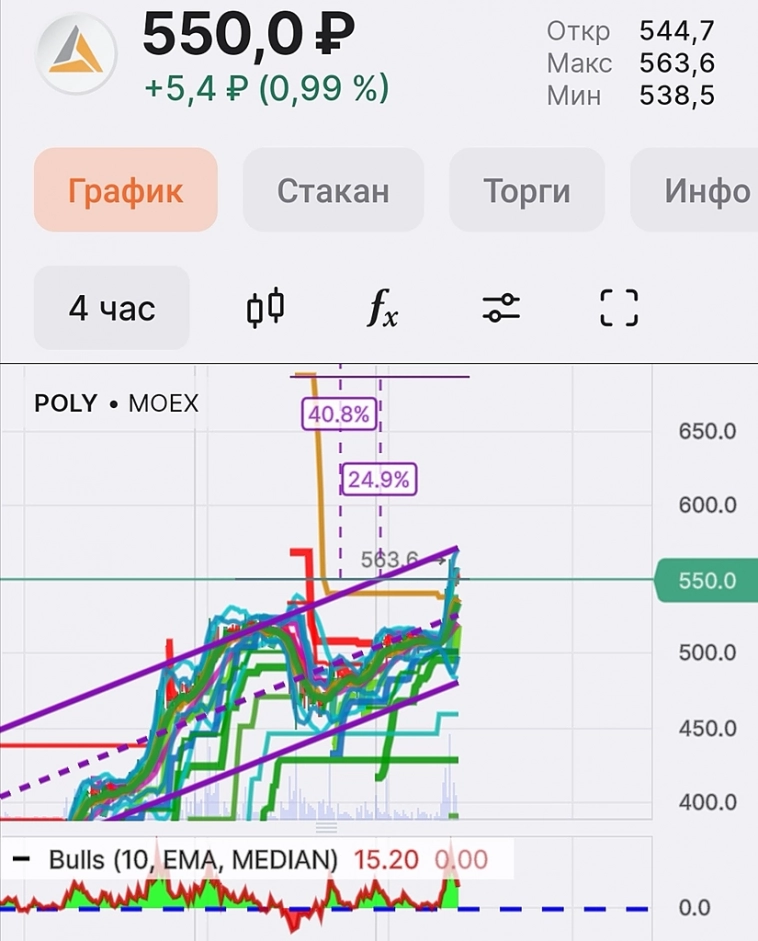
Task: Expand chart to fullscreen mode
Action: (618, 307)
